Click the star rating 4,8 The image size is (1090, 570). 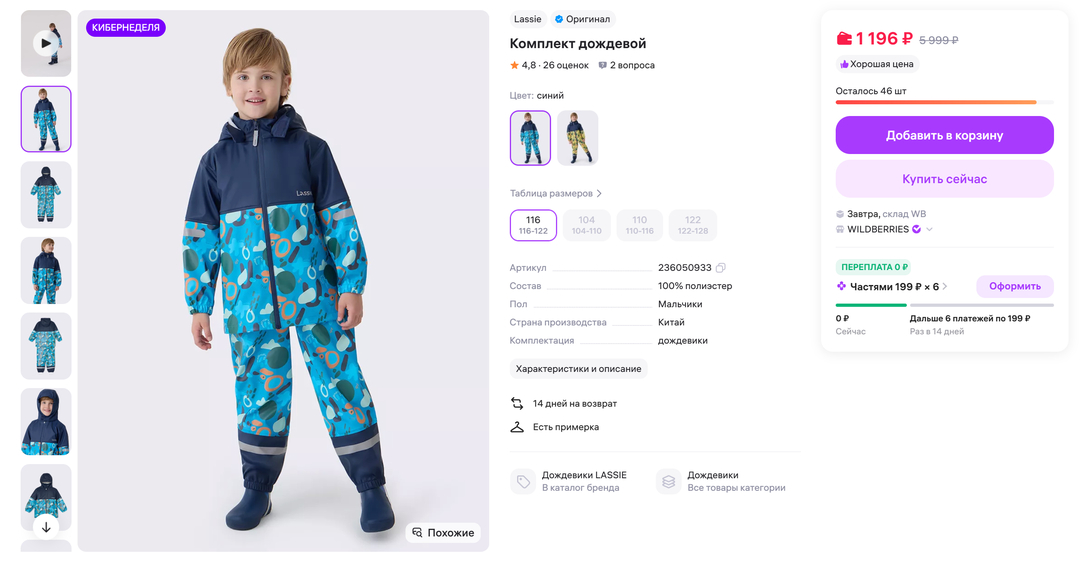coord(523,65)
